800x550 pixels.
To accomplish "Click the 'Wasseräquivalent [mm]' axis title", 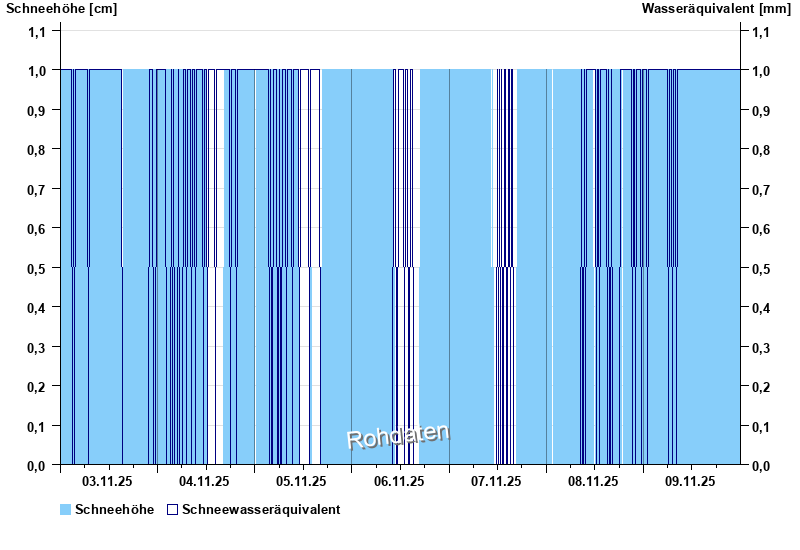I will pos(716,9).
